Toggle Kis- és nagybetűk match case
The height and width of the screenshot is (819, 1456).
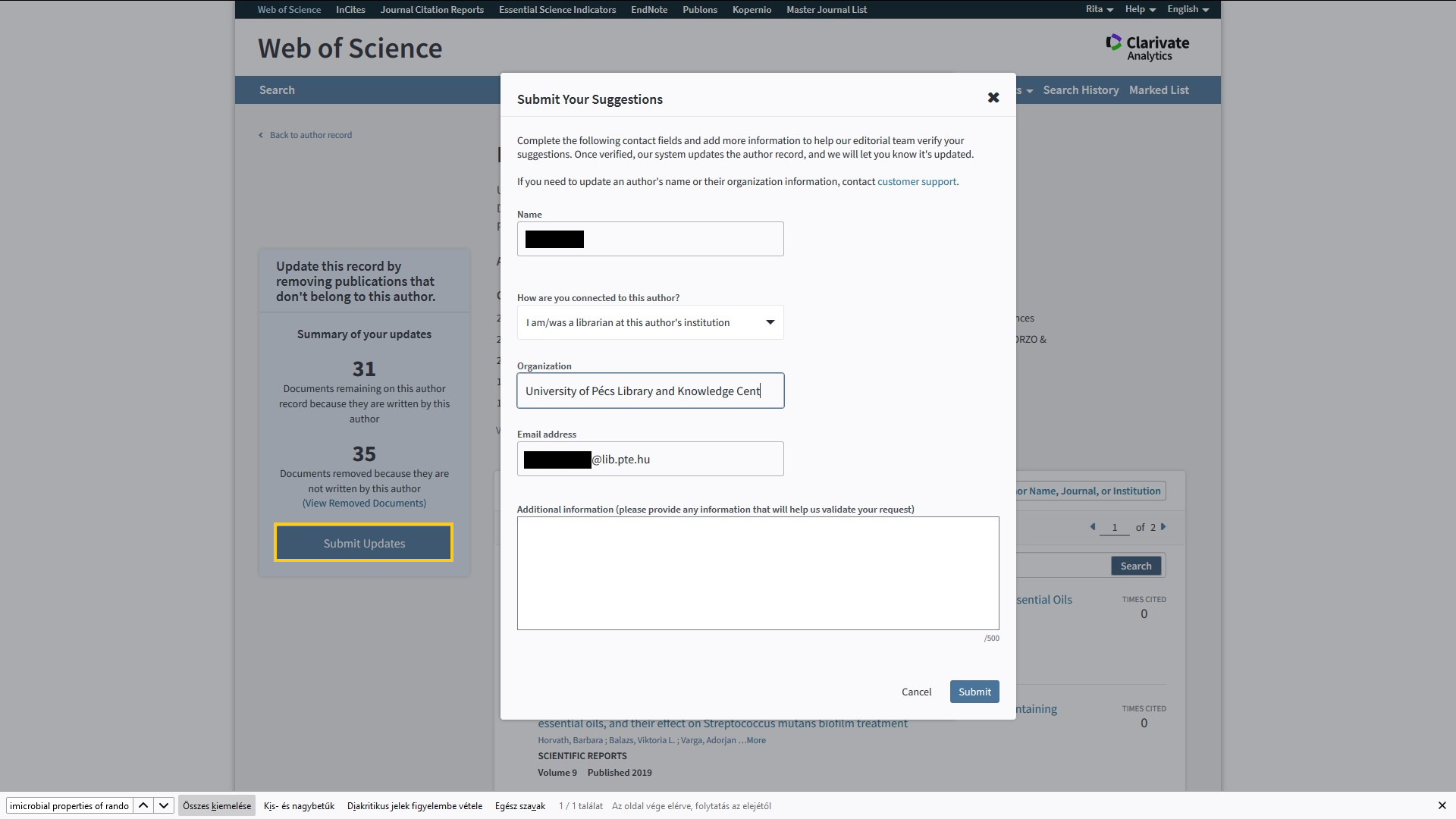coord(299,805)
